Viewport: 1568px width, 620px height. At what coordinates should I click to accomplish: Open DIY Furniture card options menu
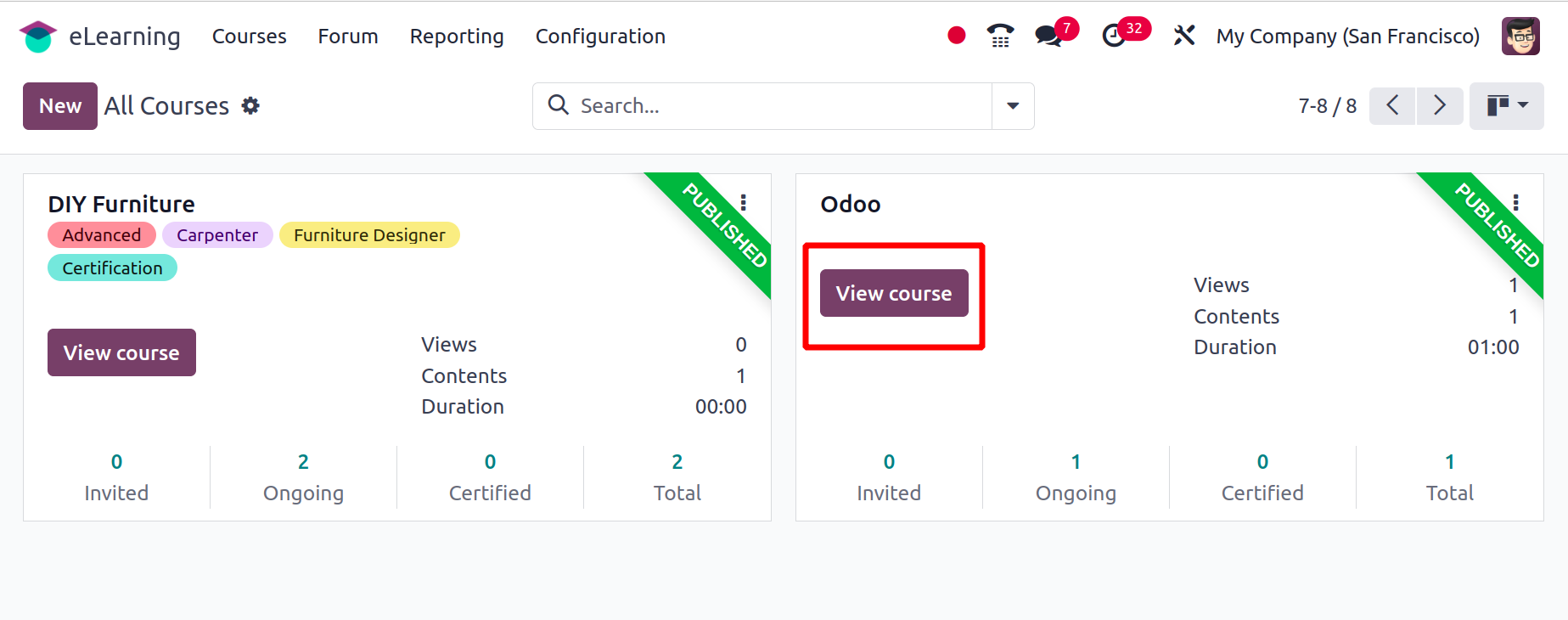pos(743,203)
